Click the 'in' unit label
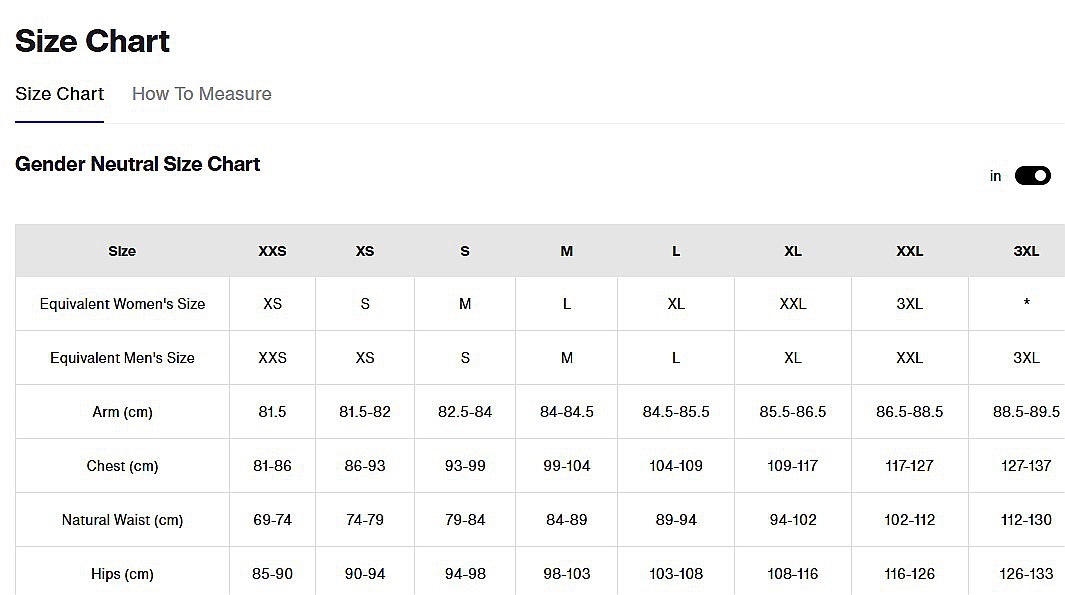Image resolution: width=1065 pixels, height=595 pixels. (995, 176)
